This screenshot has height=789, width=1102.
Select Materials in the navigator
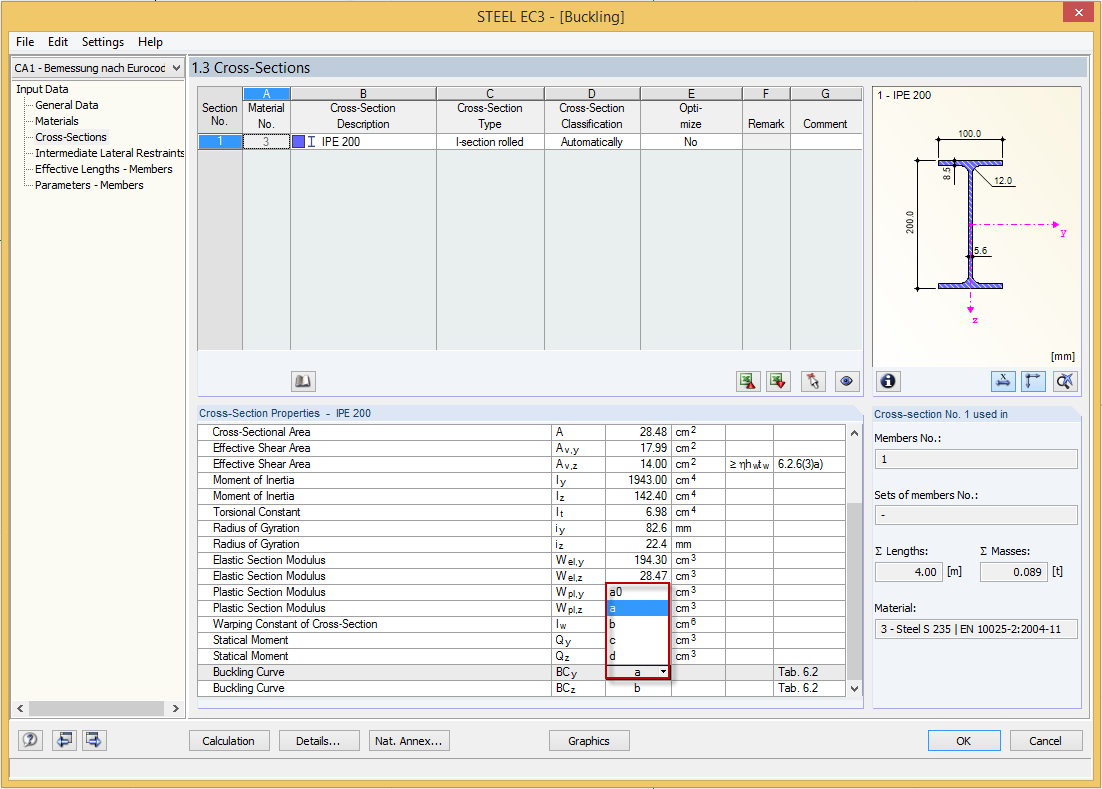57,122
